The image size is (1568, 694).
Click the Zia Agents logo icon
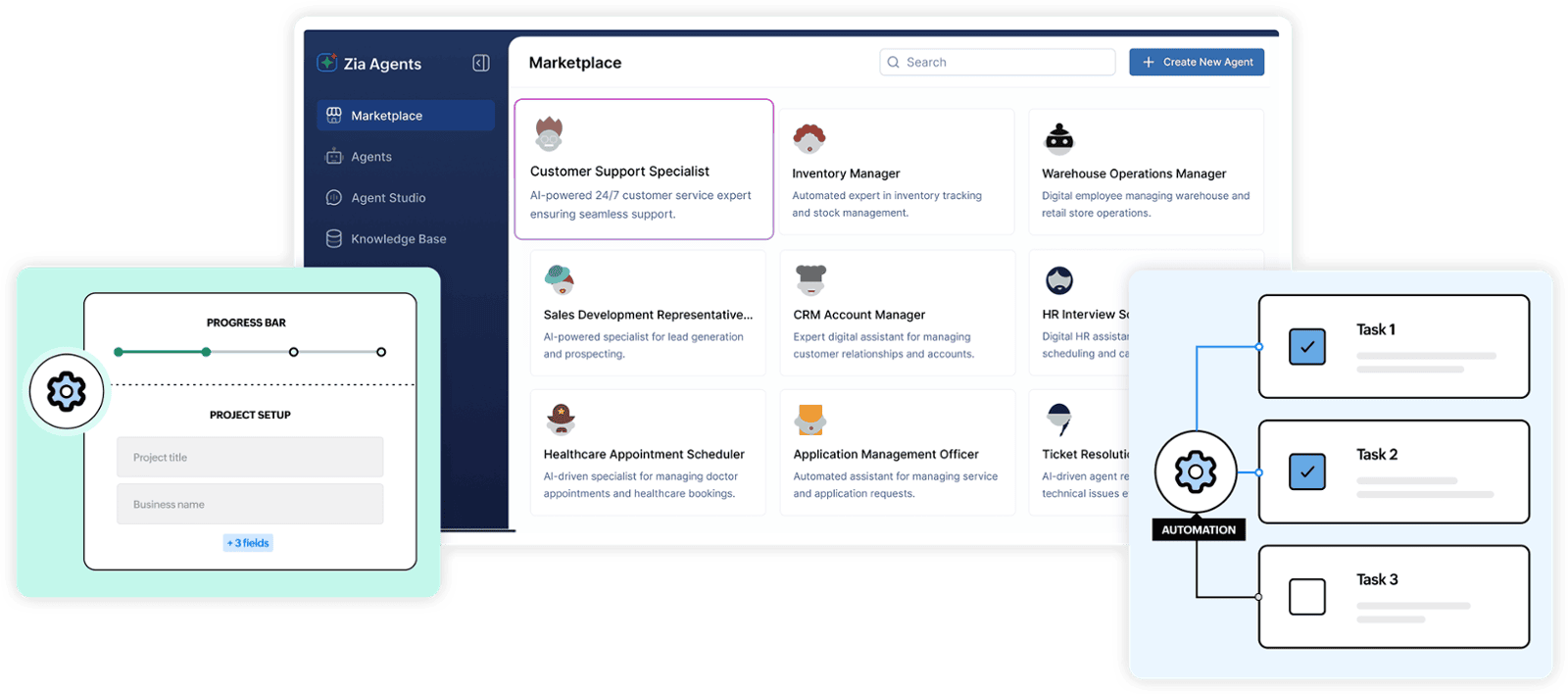pos(327,63)
